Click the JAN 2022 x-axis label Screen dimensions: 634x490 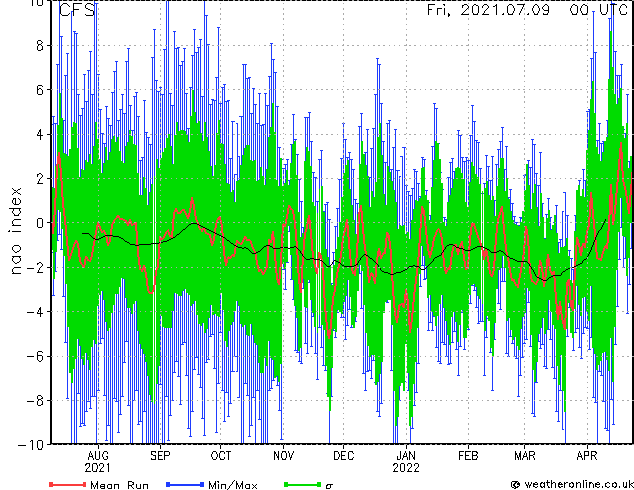[x=406, y=462]
